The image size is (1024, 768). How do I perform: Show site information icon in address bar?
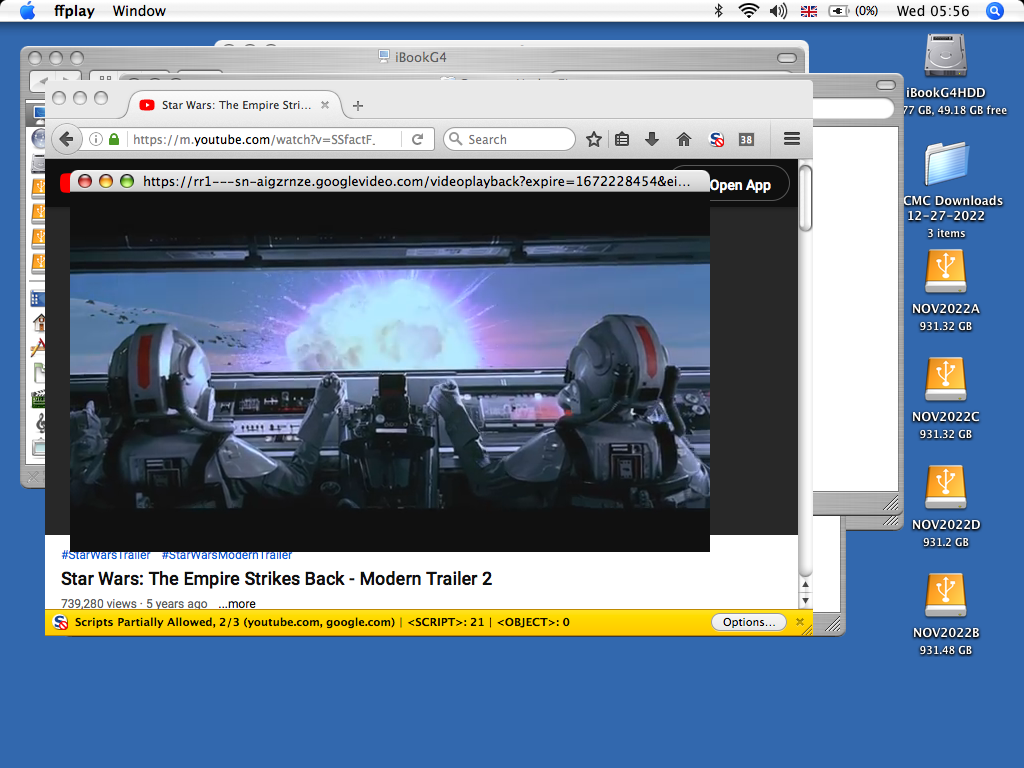tap(96, 139)
